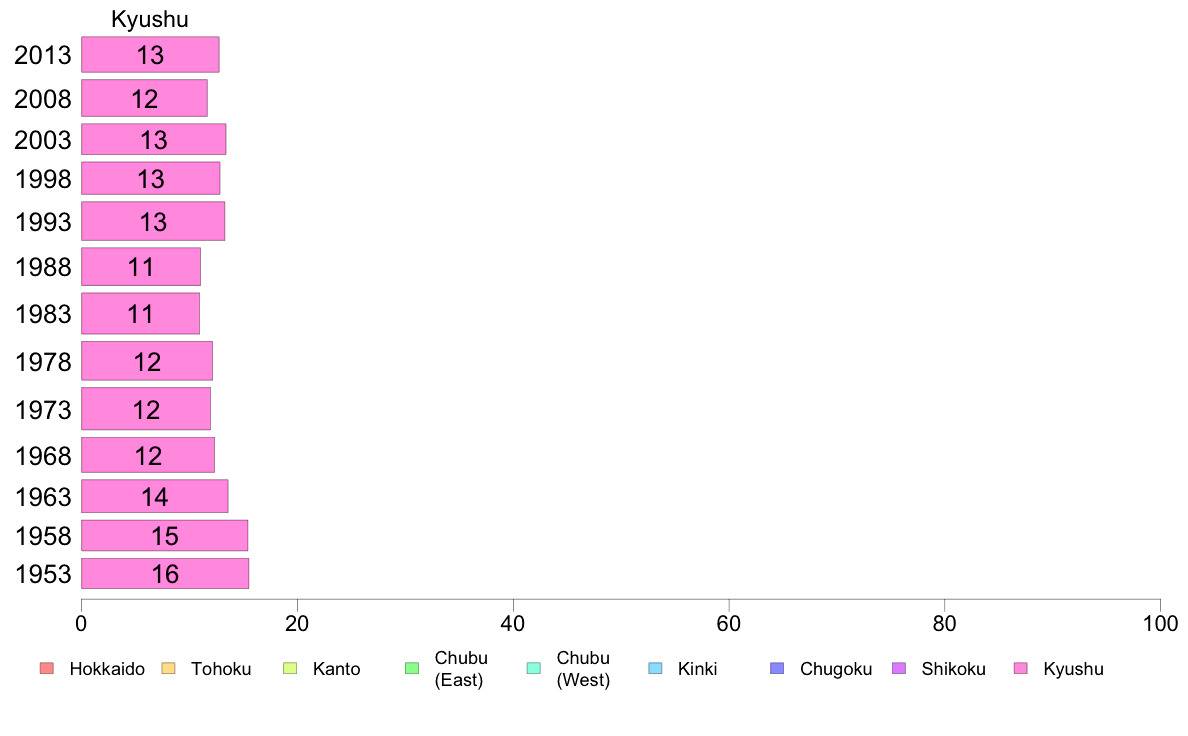The height and width of the screenshot is (736, 1188).
Task: Click the 1963 bar showing 14
Action: point(155,496)
